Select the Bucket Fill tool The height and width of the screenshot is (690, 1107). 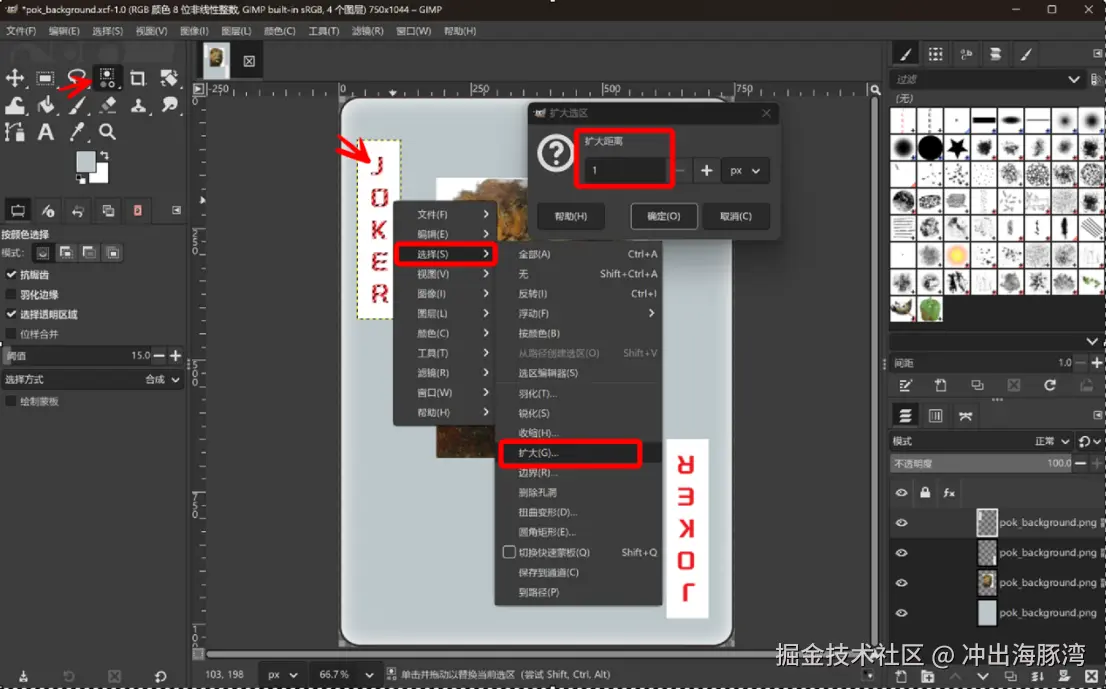(45, 105)
